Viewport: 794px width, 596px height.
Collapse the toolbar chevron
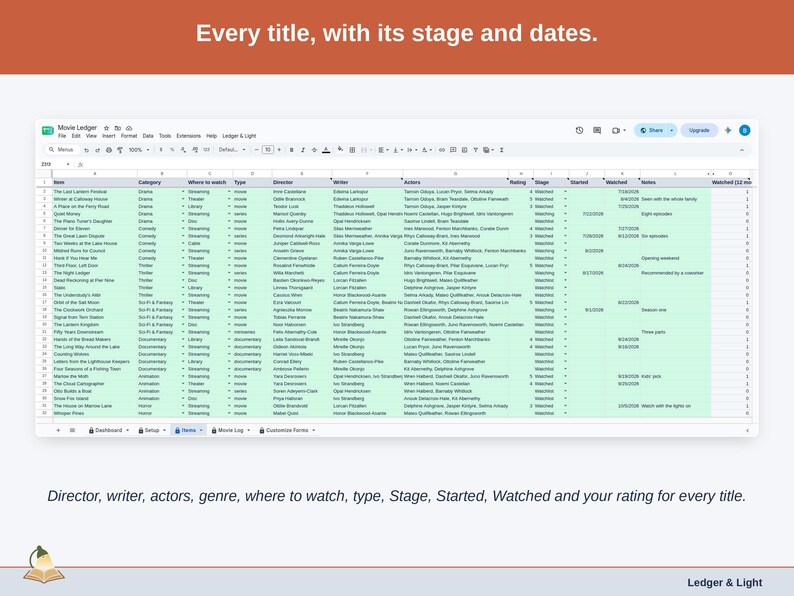[742, 150]
